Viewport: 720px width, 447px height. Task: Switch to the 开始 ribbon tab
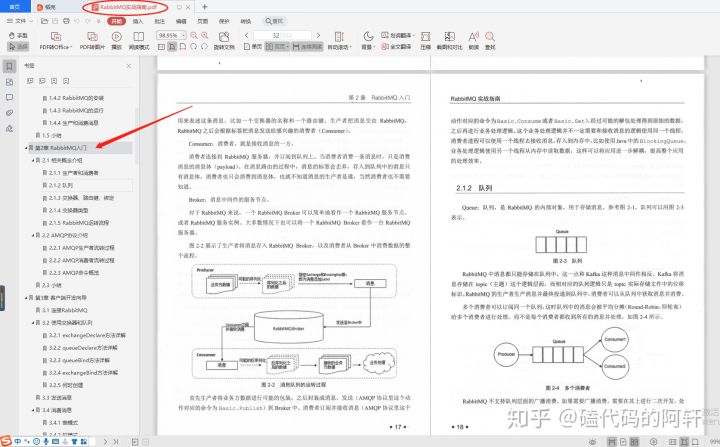pyautogui.click(x=117, y=21)
